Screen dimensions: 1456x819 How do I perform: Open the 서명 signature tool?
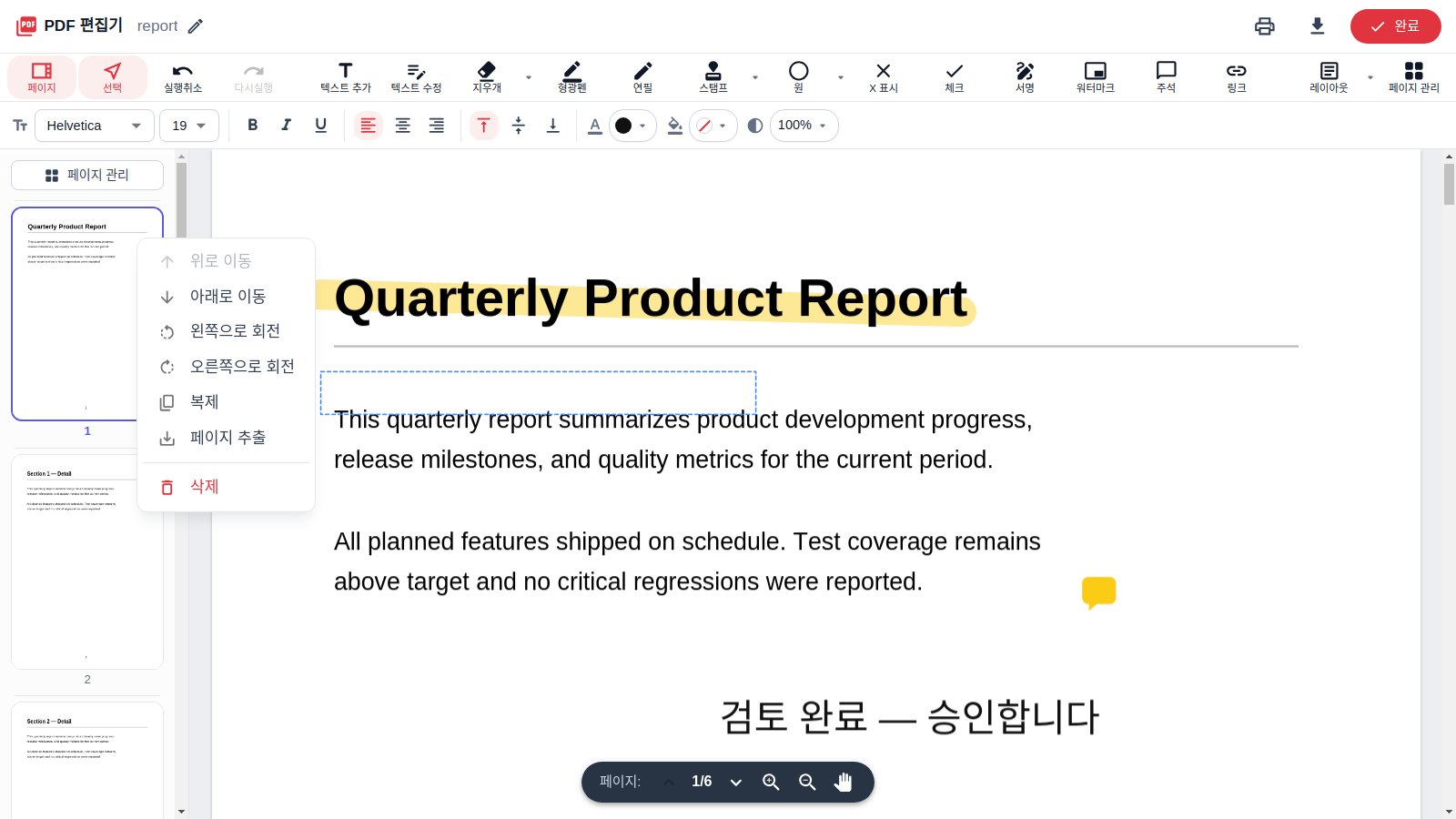tap(1026, 77)
